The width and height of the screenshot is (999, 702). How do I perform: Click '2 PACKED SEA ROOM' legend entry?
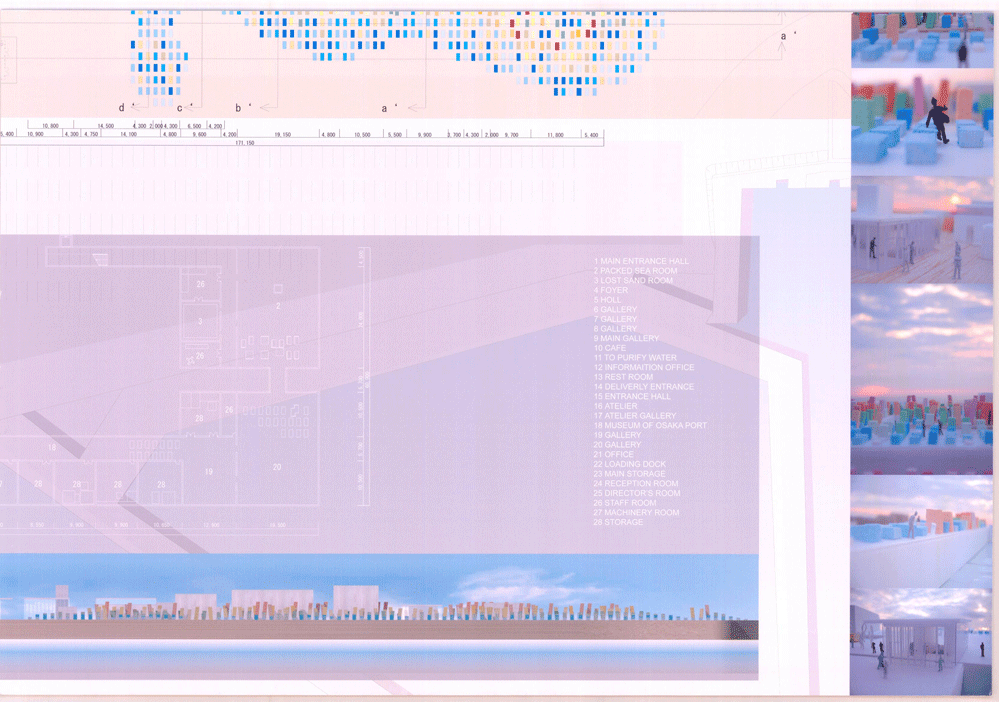(x=635, y=271)
